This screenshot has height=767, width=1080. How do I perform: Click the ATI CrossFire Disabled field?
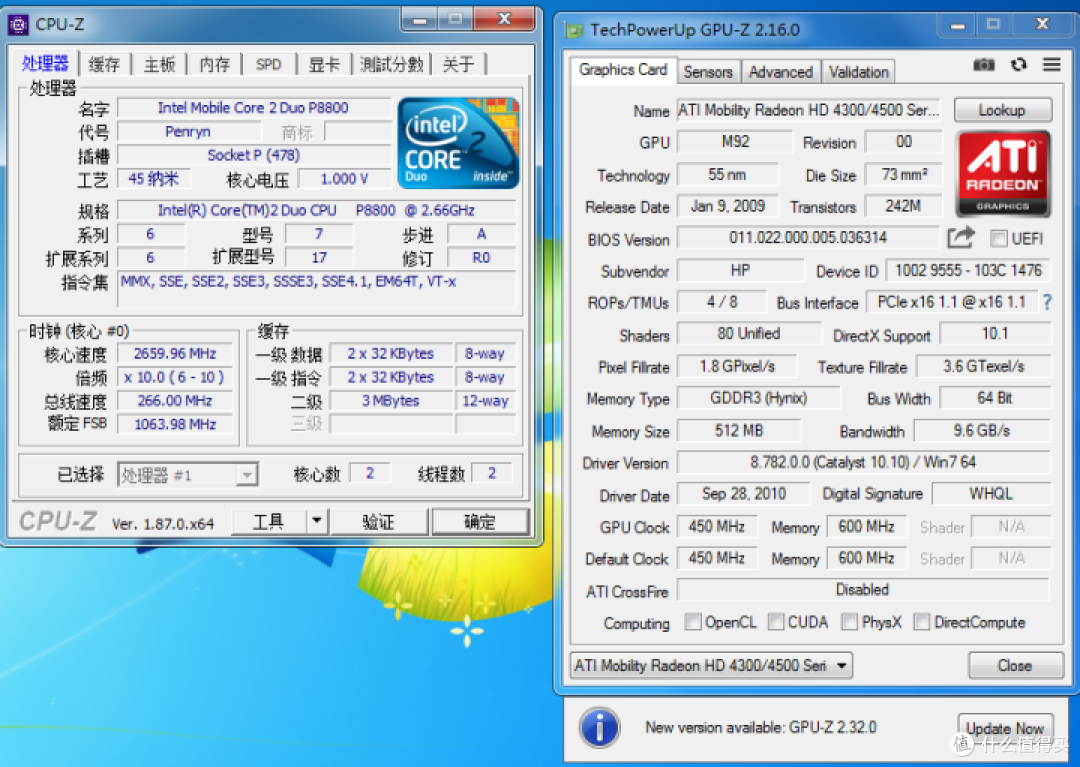pyautogui.click(x=863, y=590)
